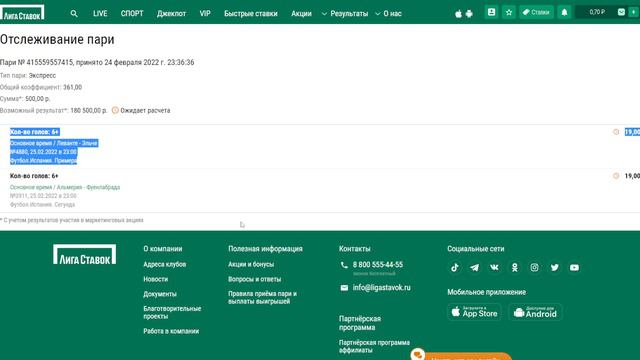Click the footer email envelope icon
The image size is (640, 360).
click(344, 288)
